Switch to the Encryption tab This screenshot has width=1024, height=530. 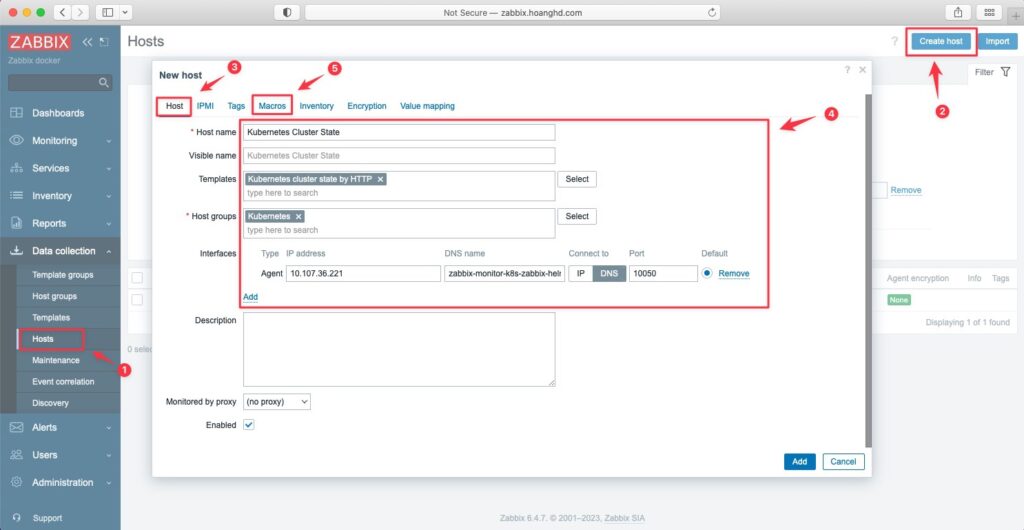(367, 106)
